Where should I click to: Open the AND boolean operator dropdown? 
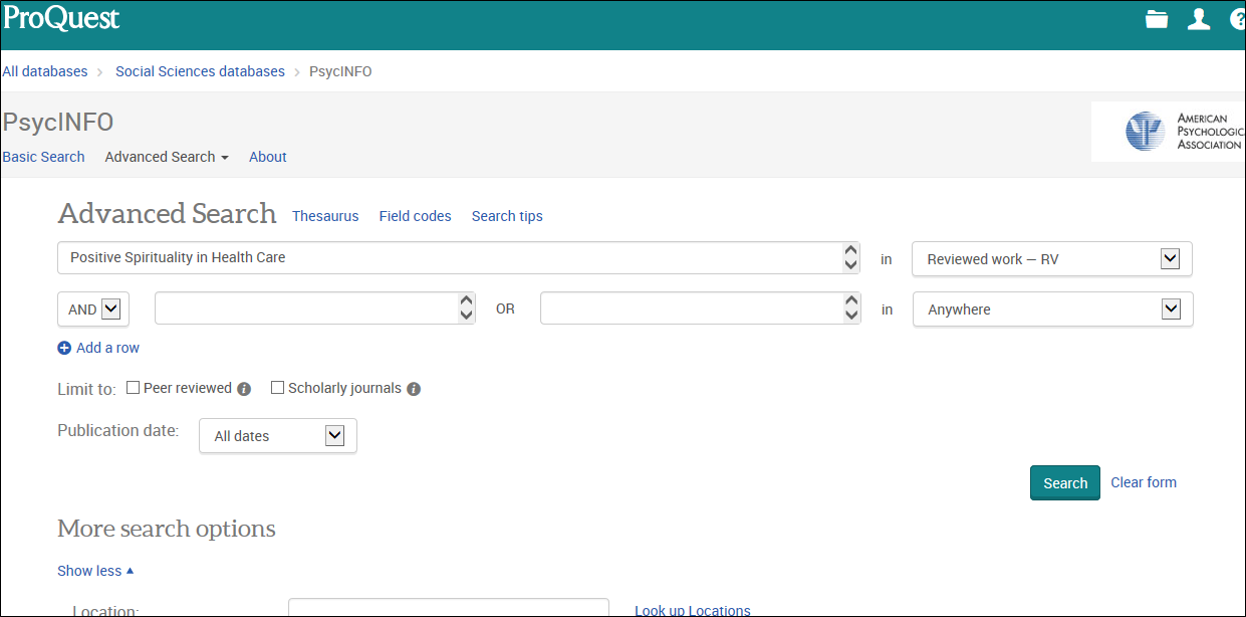pos(93,309)
